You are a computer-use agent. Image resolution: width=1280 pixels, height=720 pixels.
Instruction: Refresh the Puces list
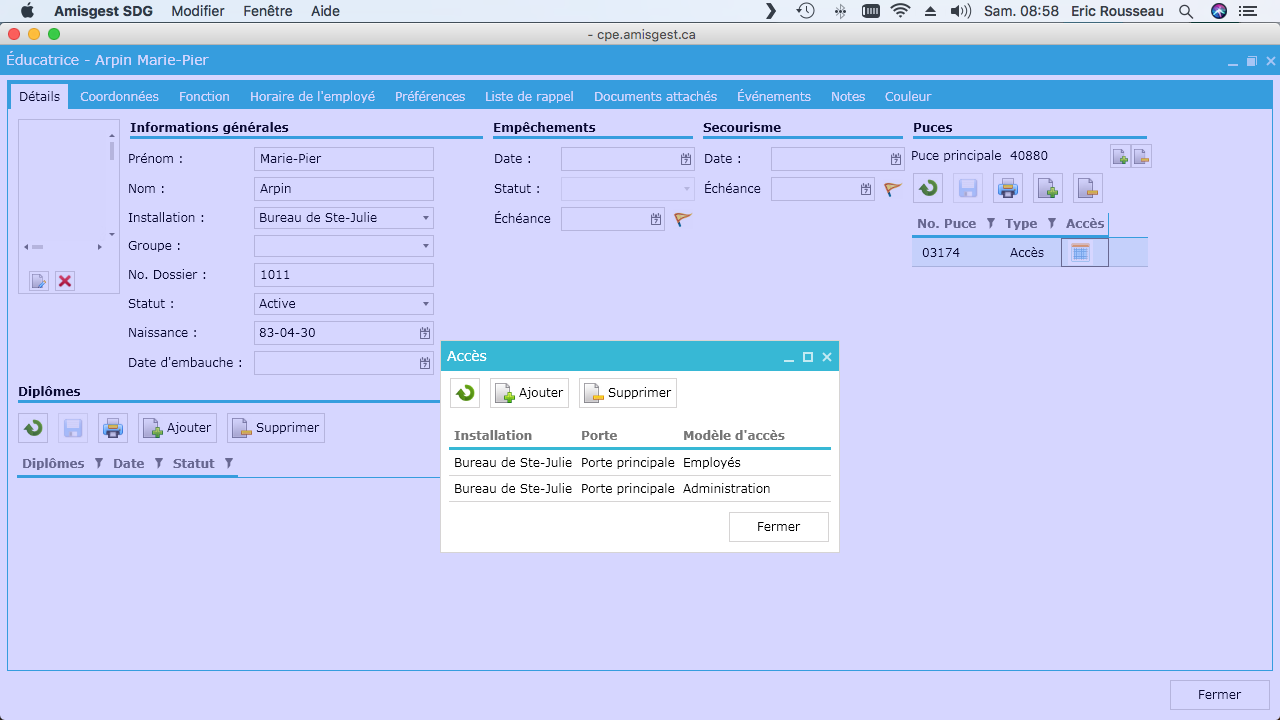pos(928,188)
